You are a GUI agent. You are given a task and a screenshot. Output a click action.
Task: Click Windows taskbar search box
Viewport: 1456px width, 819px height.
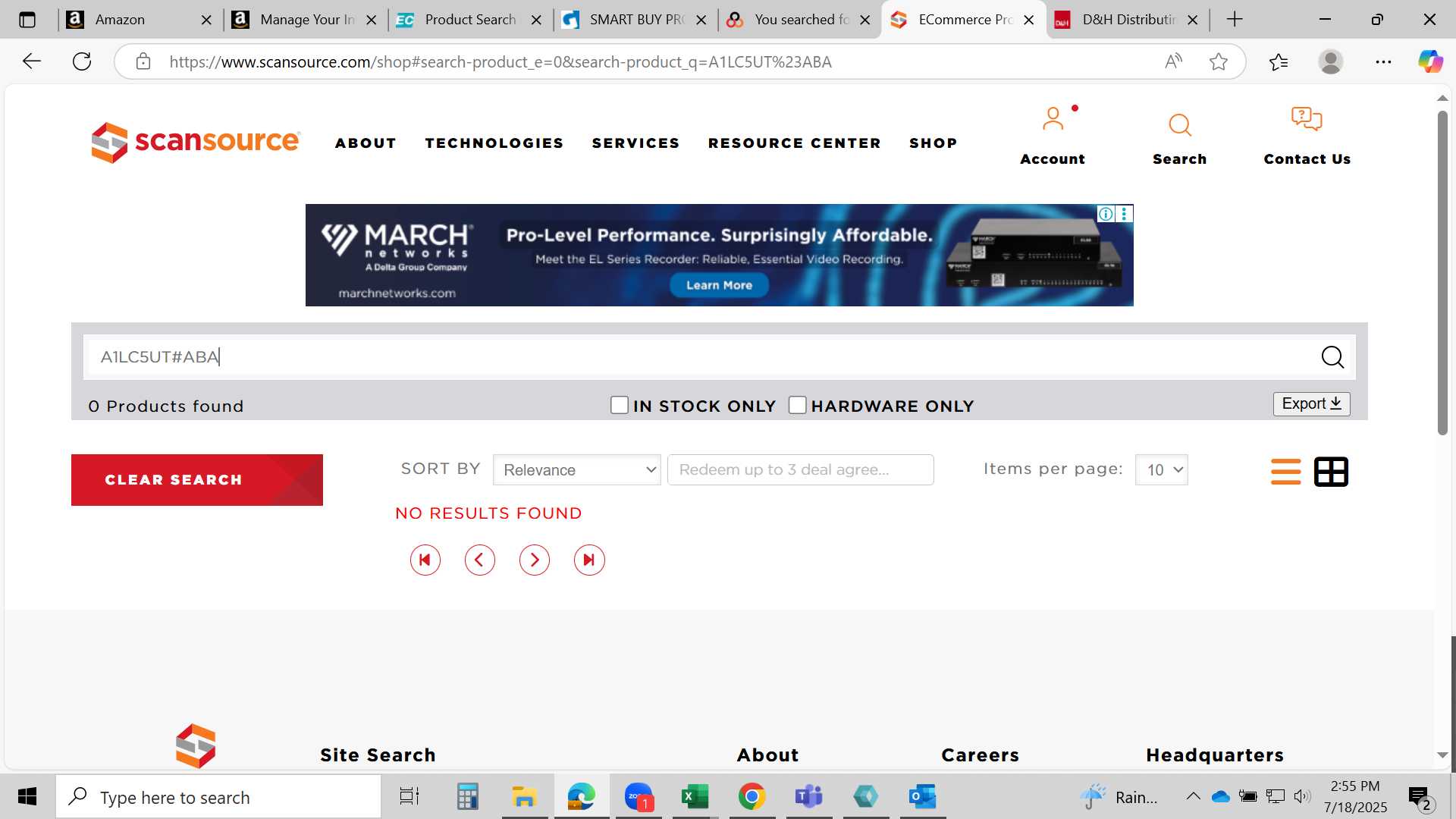click(x=219, y=797)
